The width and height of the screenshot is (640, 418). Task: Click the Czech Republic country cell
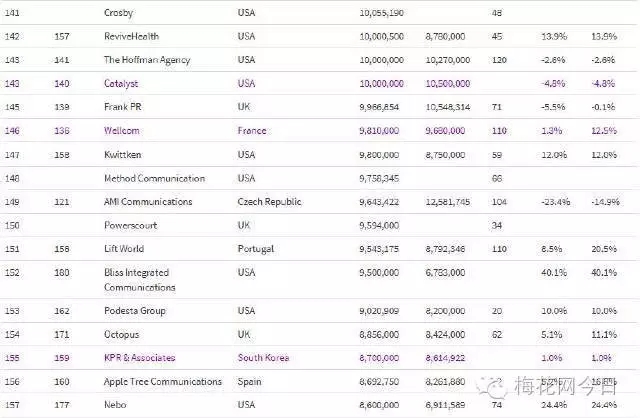click(270, 202)
